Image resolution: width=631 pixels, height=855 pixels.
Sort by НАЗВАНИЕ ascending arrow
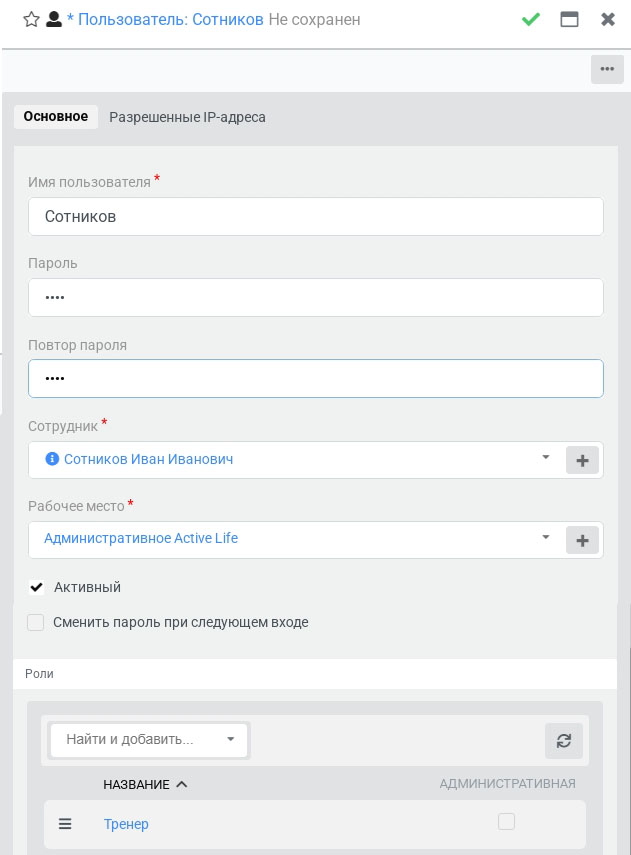tap(182, 784)
